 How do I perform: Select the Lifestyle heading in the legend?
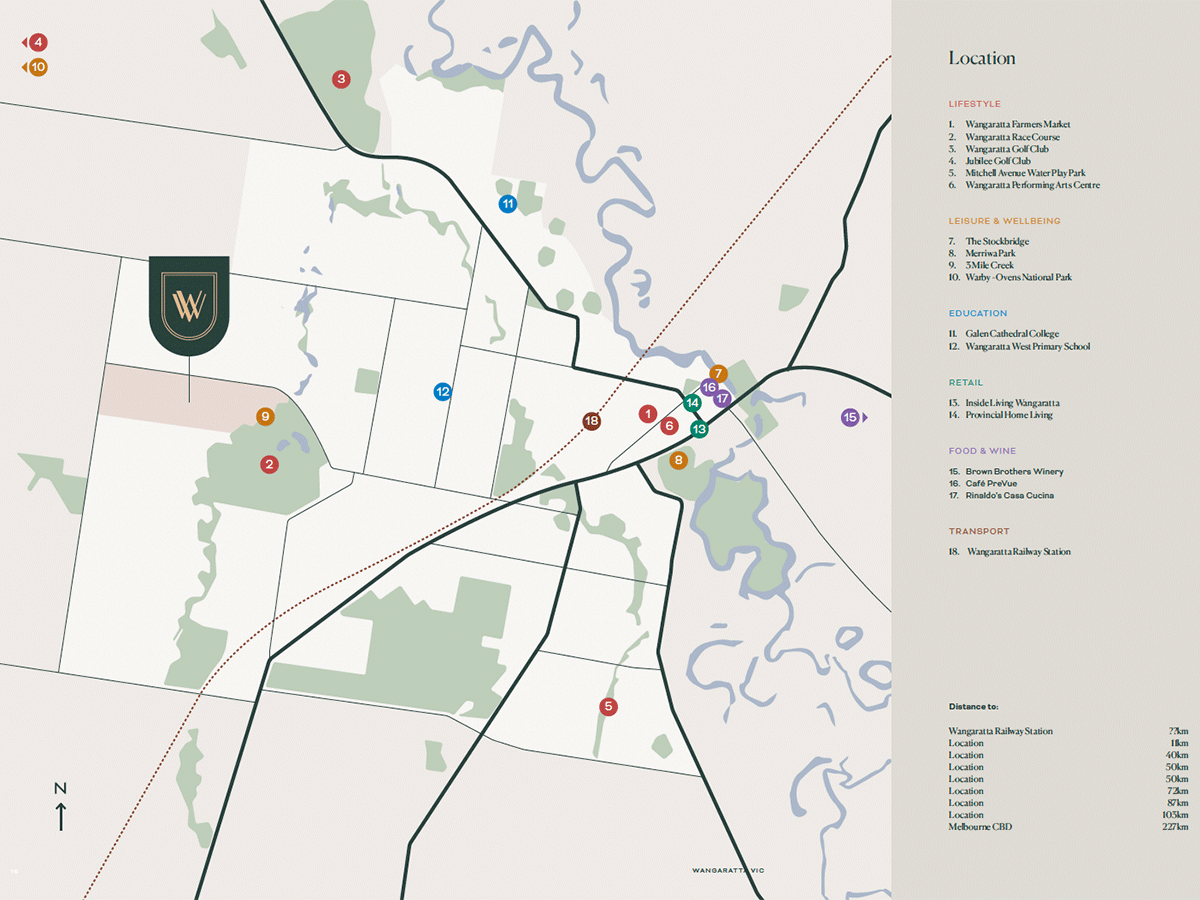[x=974, y=104]
